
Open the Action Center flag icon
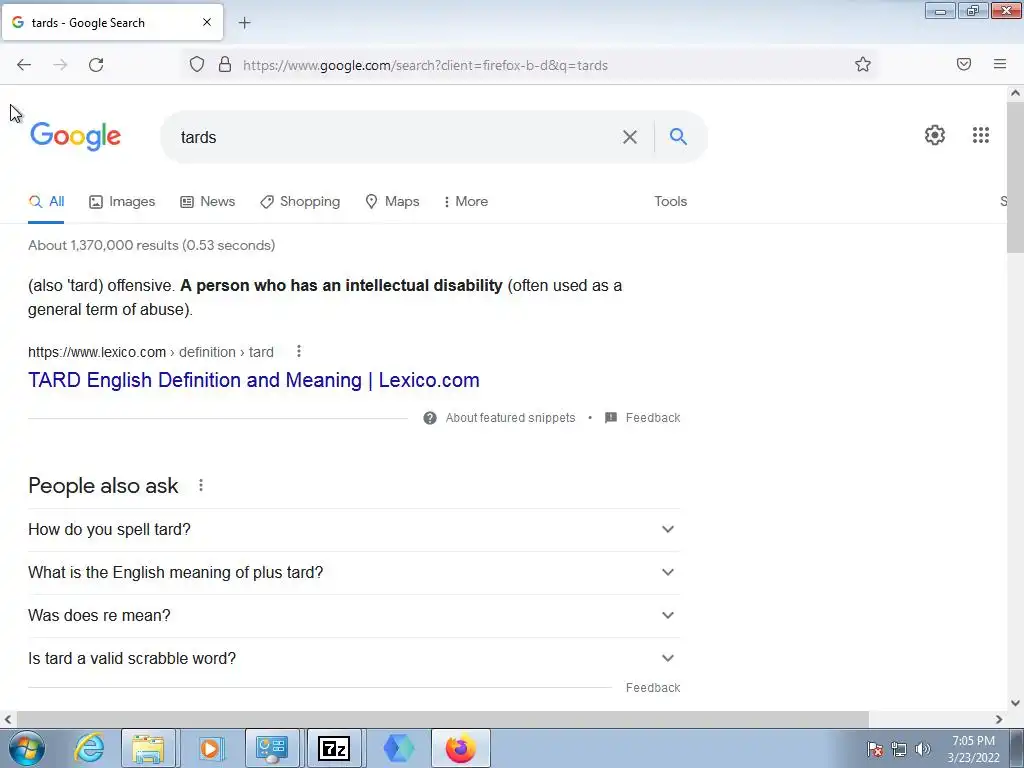(x=875, y=749)
